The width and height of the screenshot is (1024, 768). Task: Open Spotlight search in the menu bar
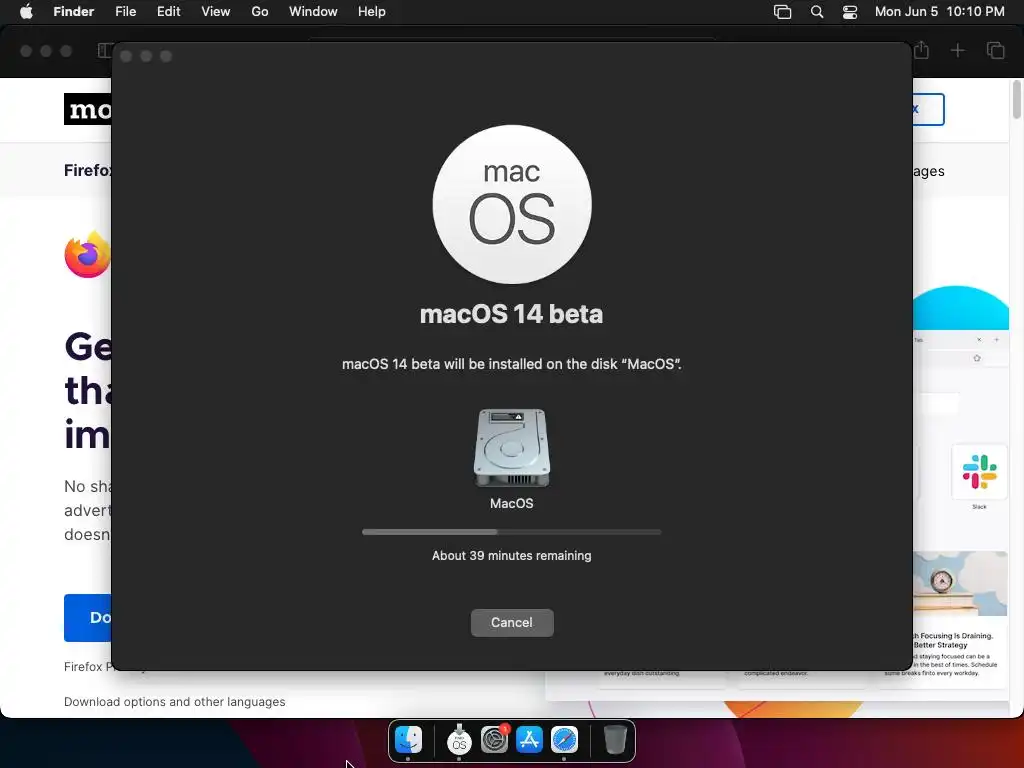[x=817, y=12]
